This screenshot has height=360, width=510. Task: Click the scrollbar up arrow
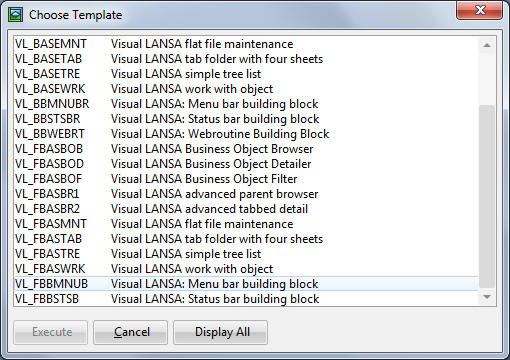pyautogui.click(x=487, y=45)
